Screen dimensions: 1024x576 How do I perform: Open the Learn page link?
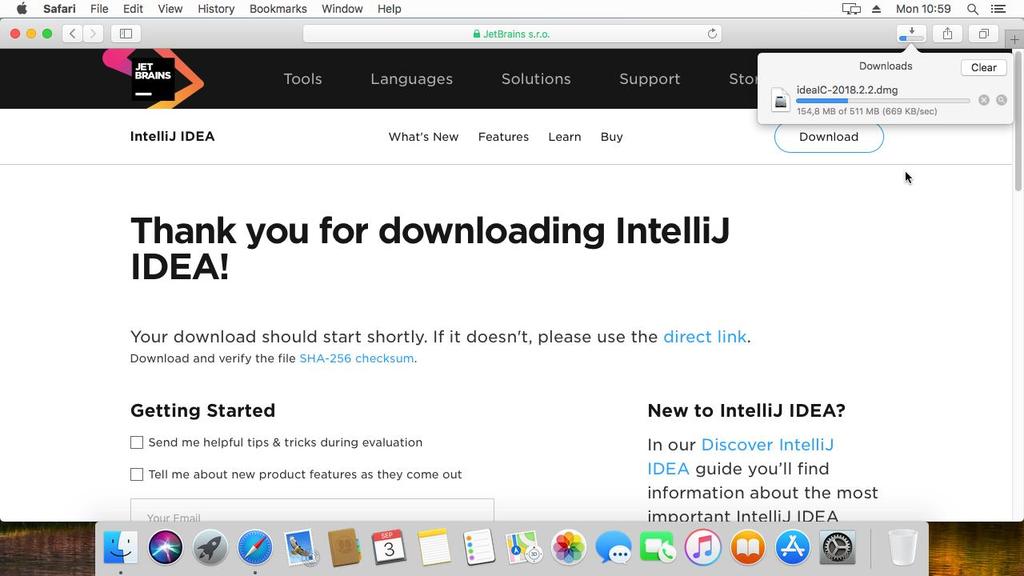coord(565,136)
